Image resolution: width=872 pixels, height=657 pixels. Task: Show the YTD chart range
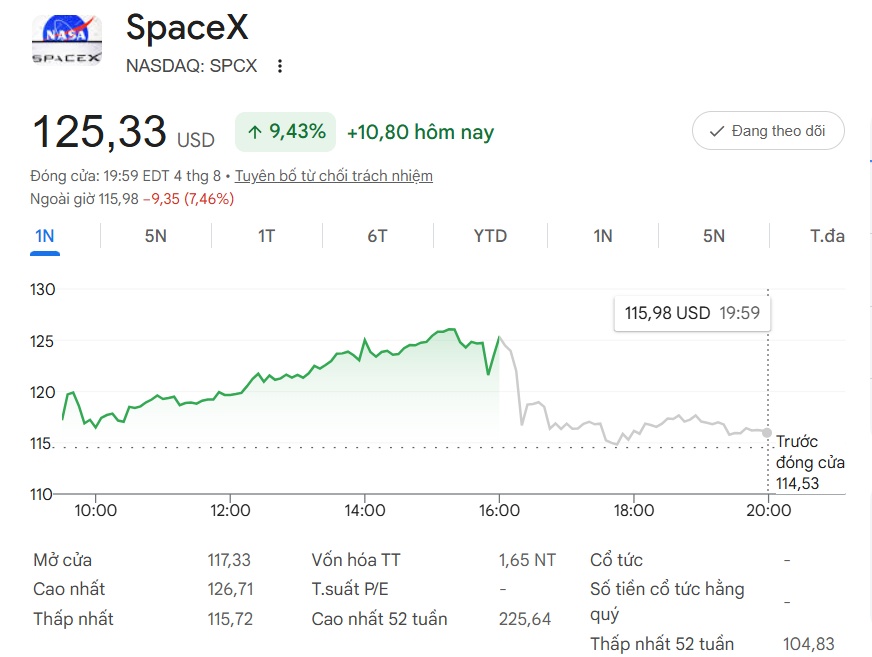(x=490, y=236)
